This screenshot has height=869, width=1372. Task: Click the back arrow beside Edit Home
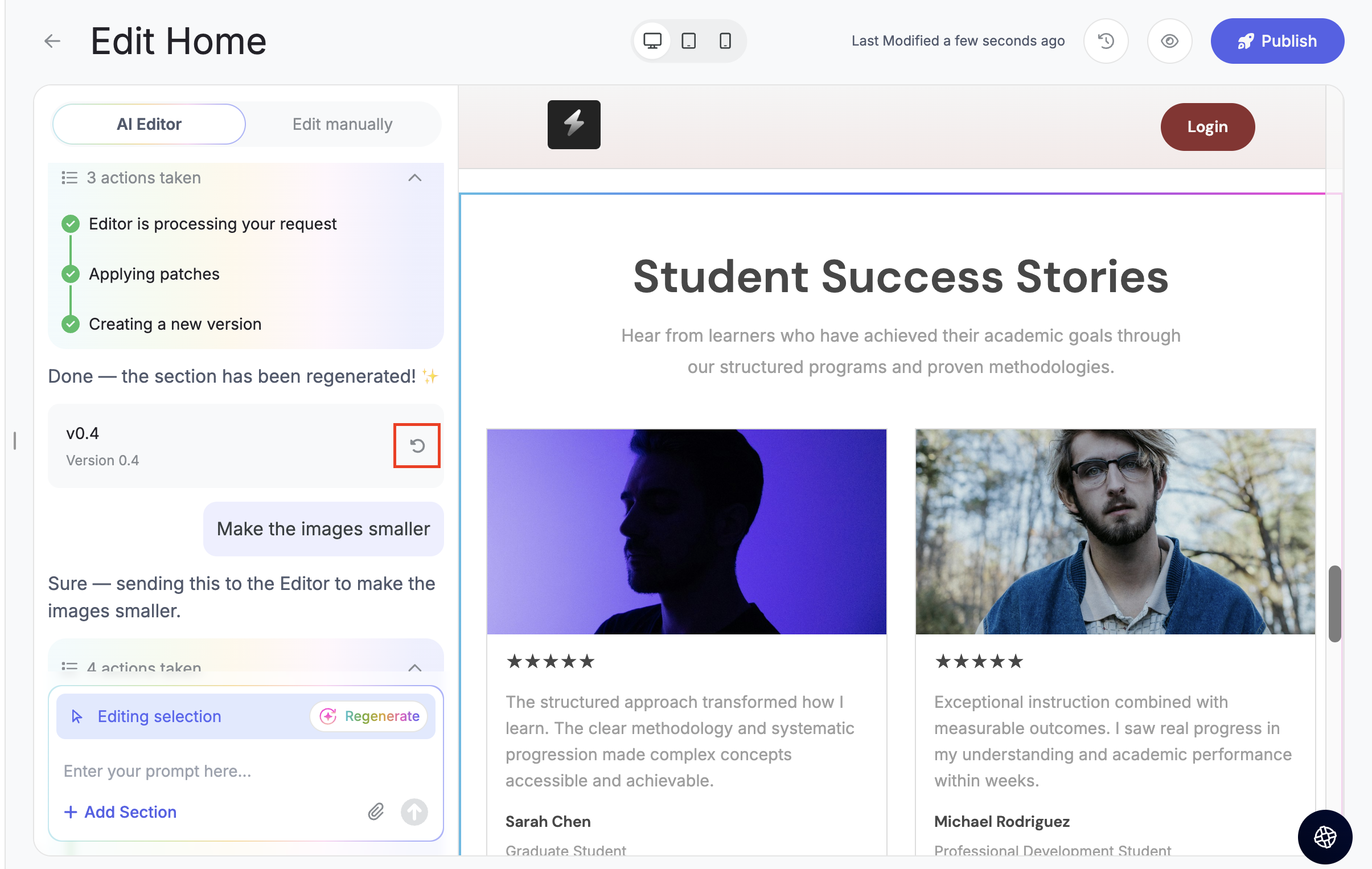(x=52, y=41)
